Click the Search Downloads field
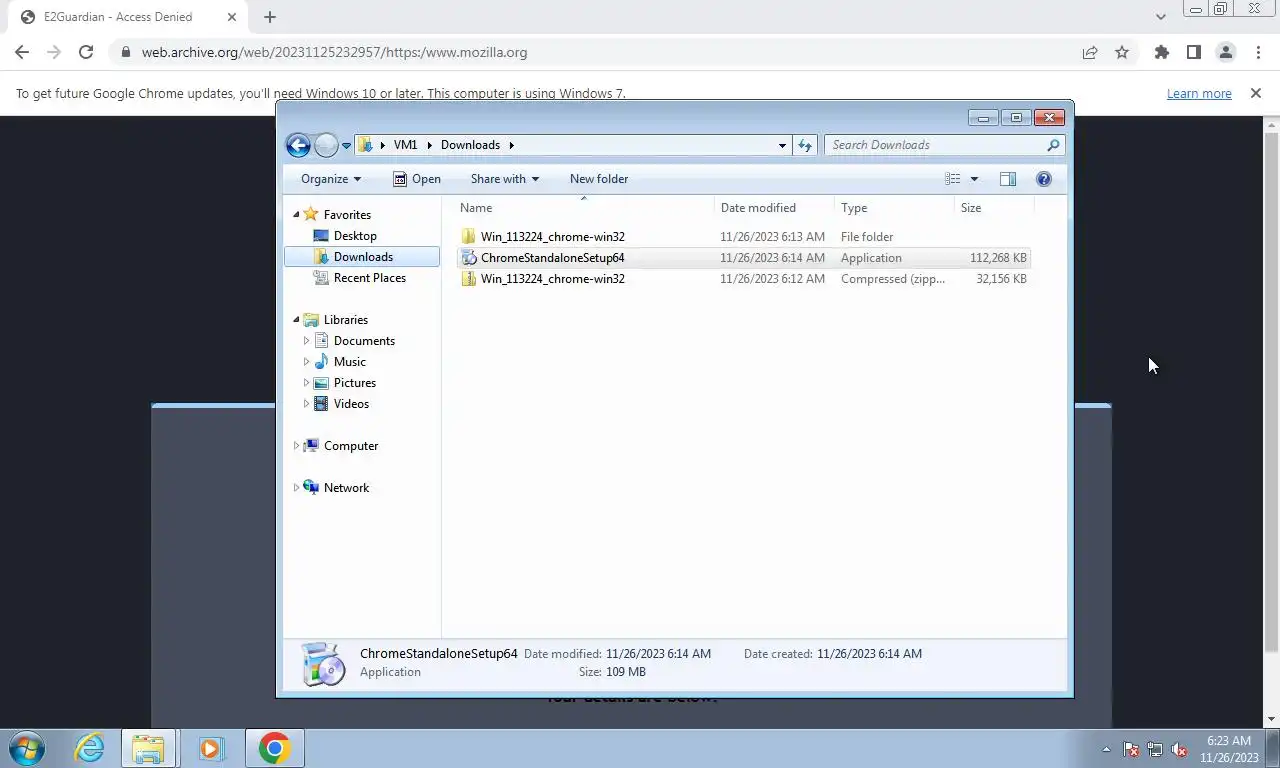The image size is (1280, 768). click(944, 145)
